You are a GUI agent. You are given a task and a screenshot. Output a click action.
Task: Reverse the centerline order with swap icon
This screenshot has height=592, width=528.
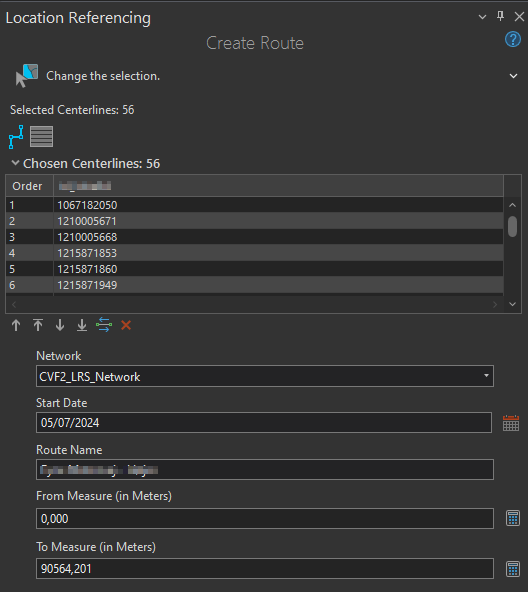point(104,325)
